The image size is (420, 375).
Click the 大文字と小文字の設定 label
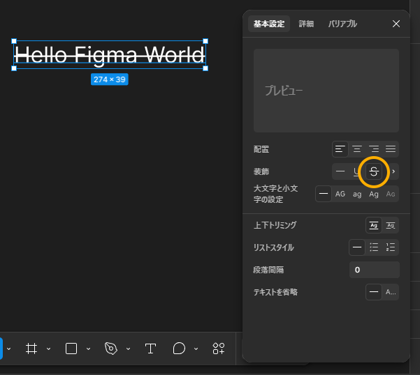point(276,194)
